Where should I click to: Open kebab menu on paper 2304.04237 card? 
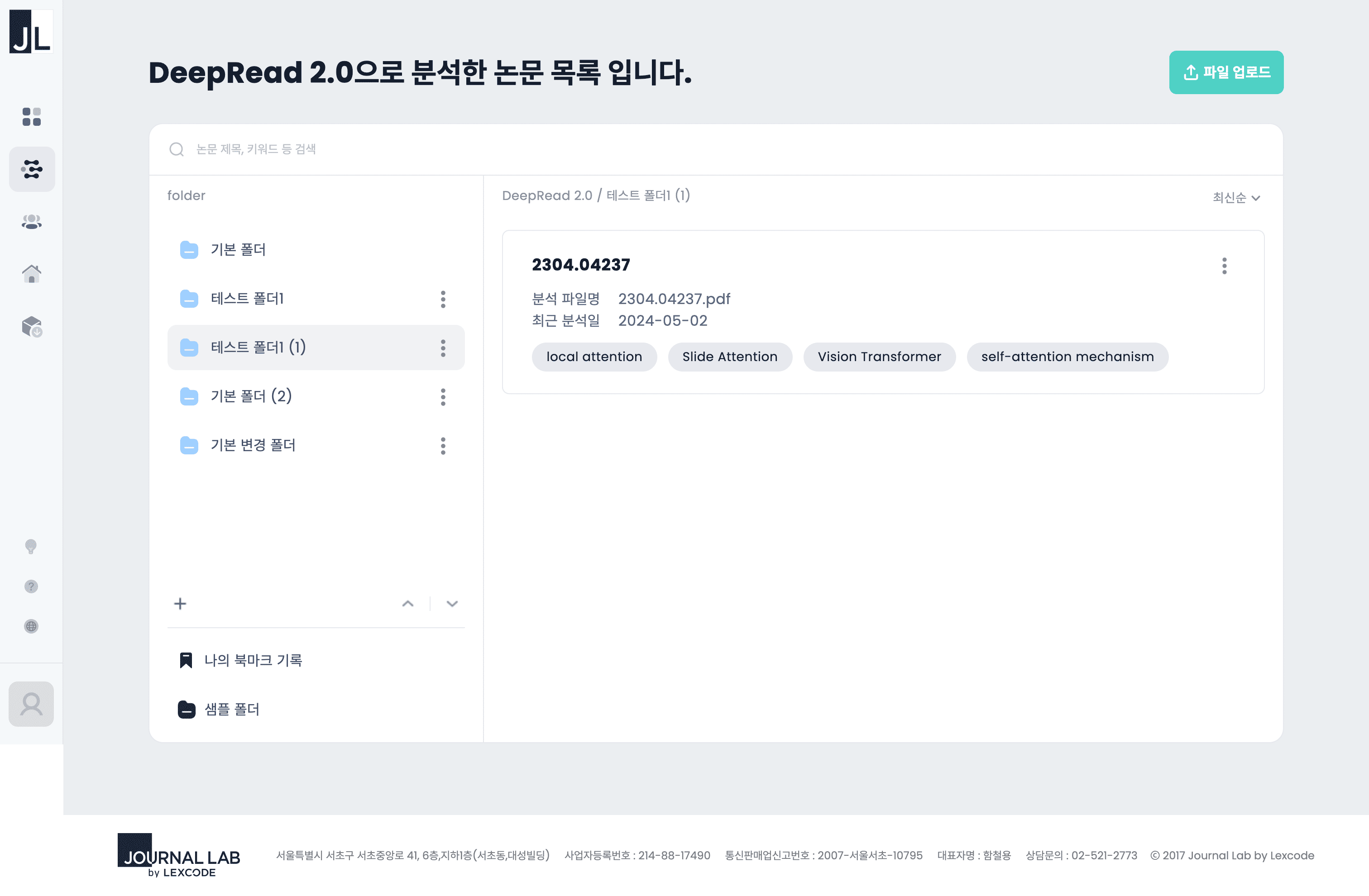pyautogui.click(x=1225, y=266)
